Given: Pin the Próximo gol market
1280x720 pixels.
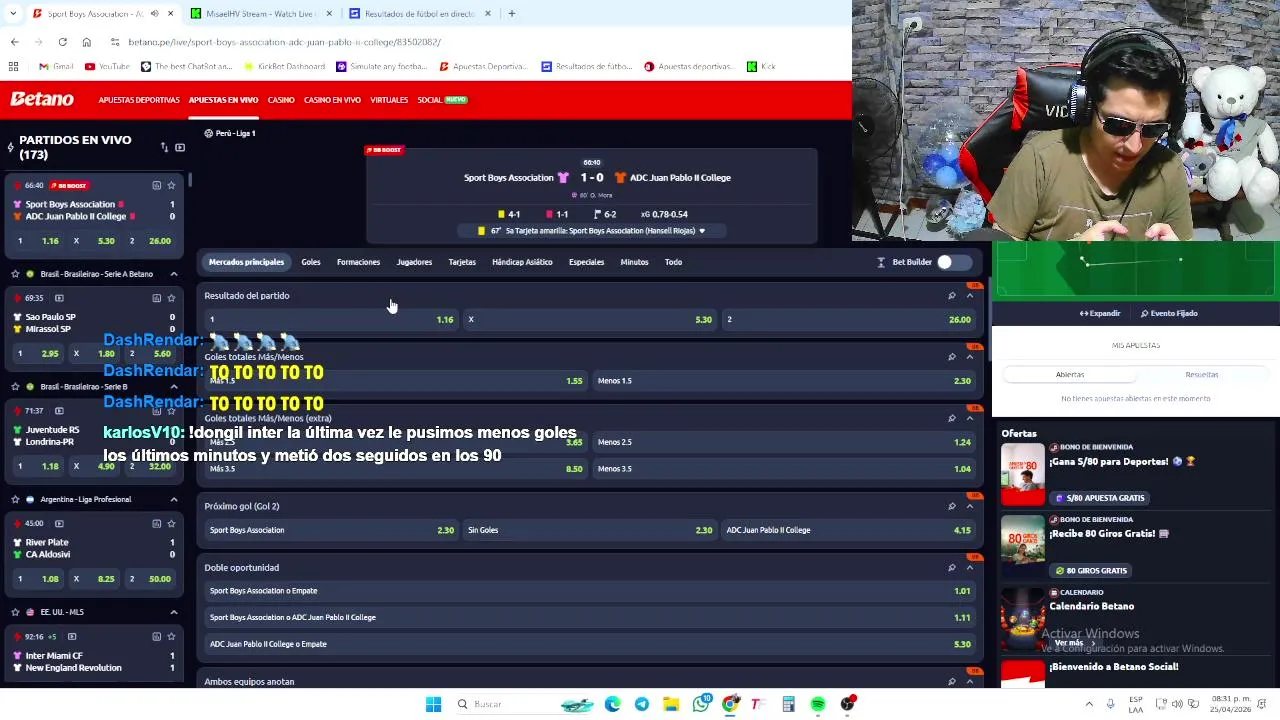Looking at the screenshot, I should (x=951, y=506).
